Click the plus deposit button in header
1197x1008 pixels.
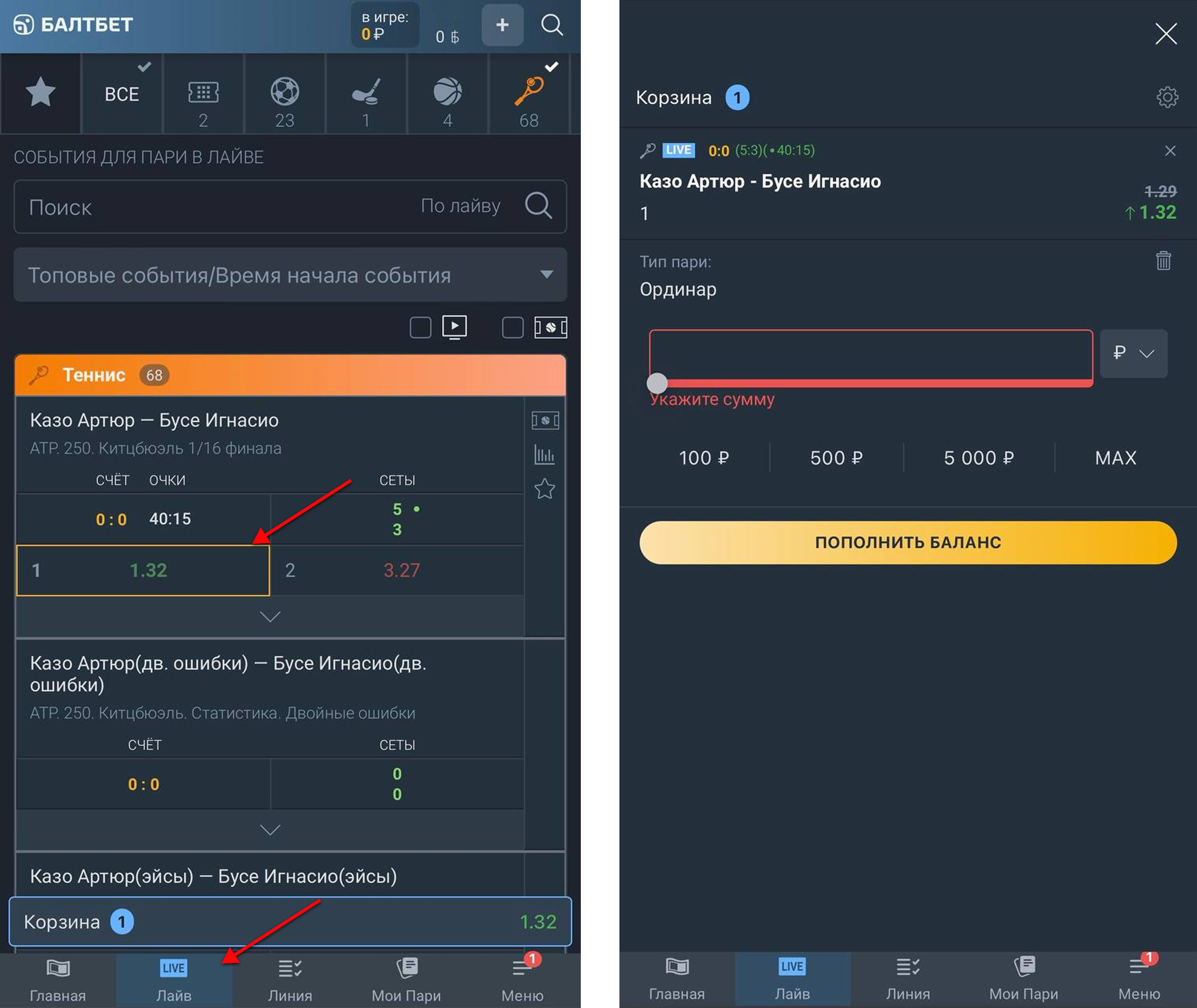click(502, 25)
